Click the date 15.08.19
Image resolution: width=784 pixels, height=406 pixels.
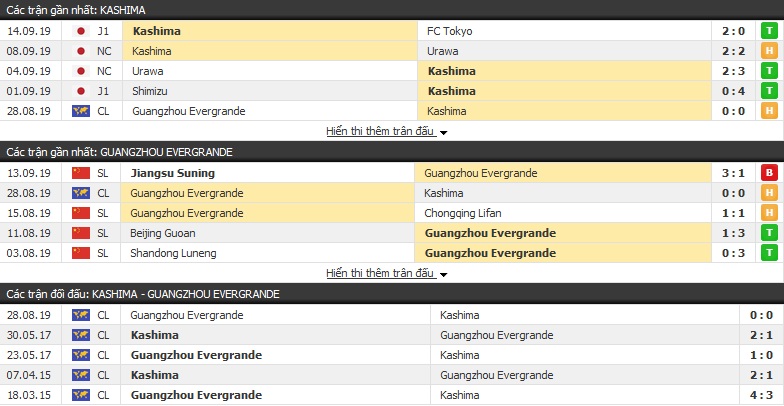29,213
